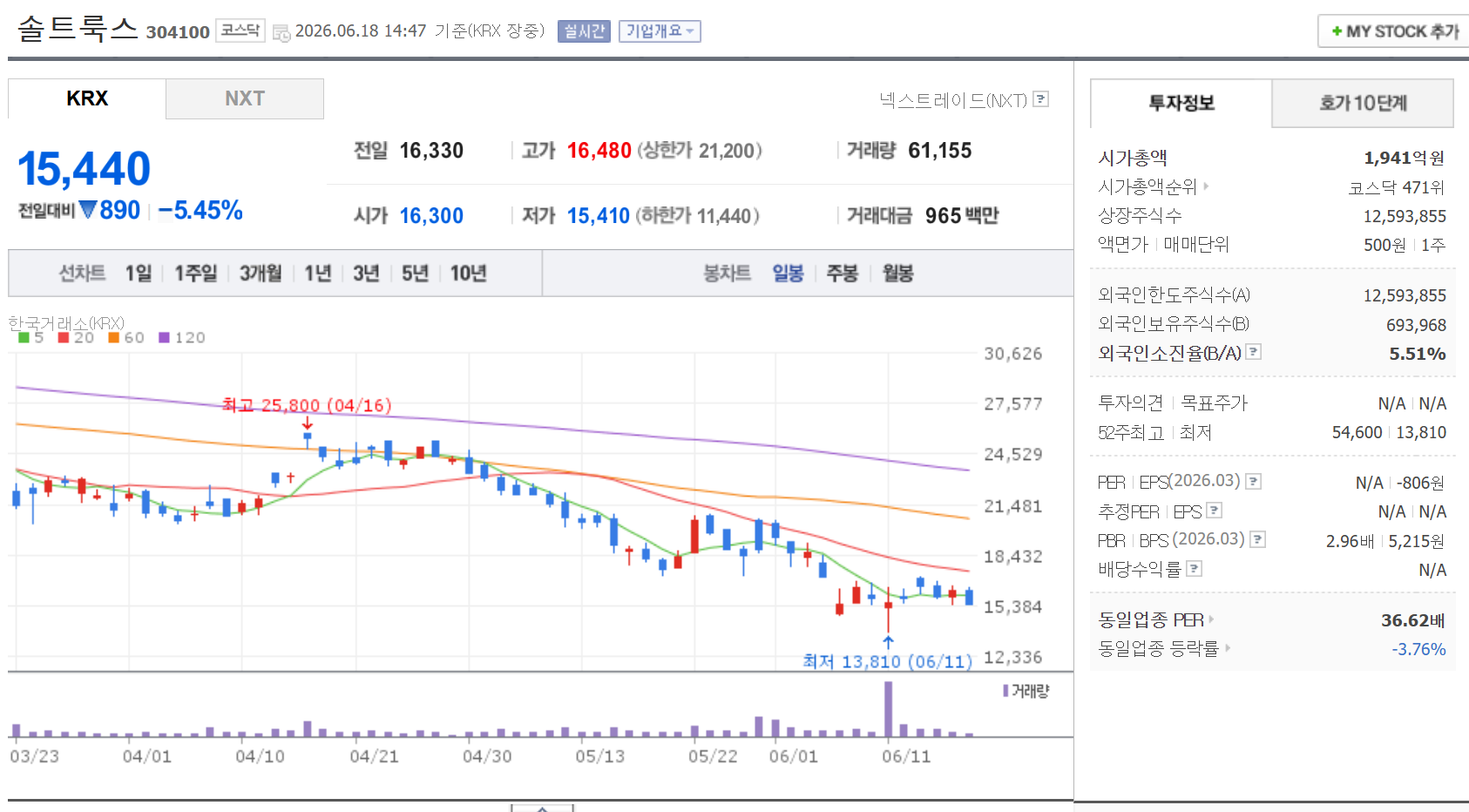This screenshot has width=1469, height=812.
Task: Select the 10년 line chart period
Action: (468, 274)
